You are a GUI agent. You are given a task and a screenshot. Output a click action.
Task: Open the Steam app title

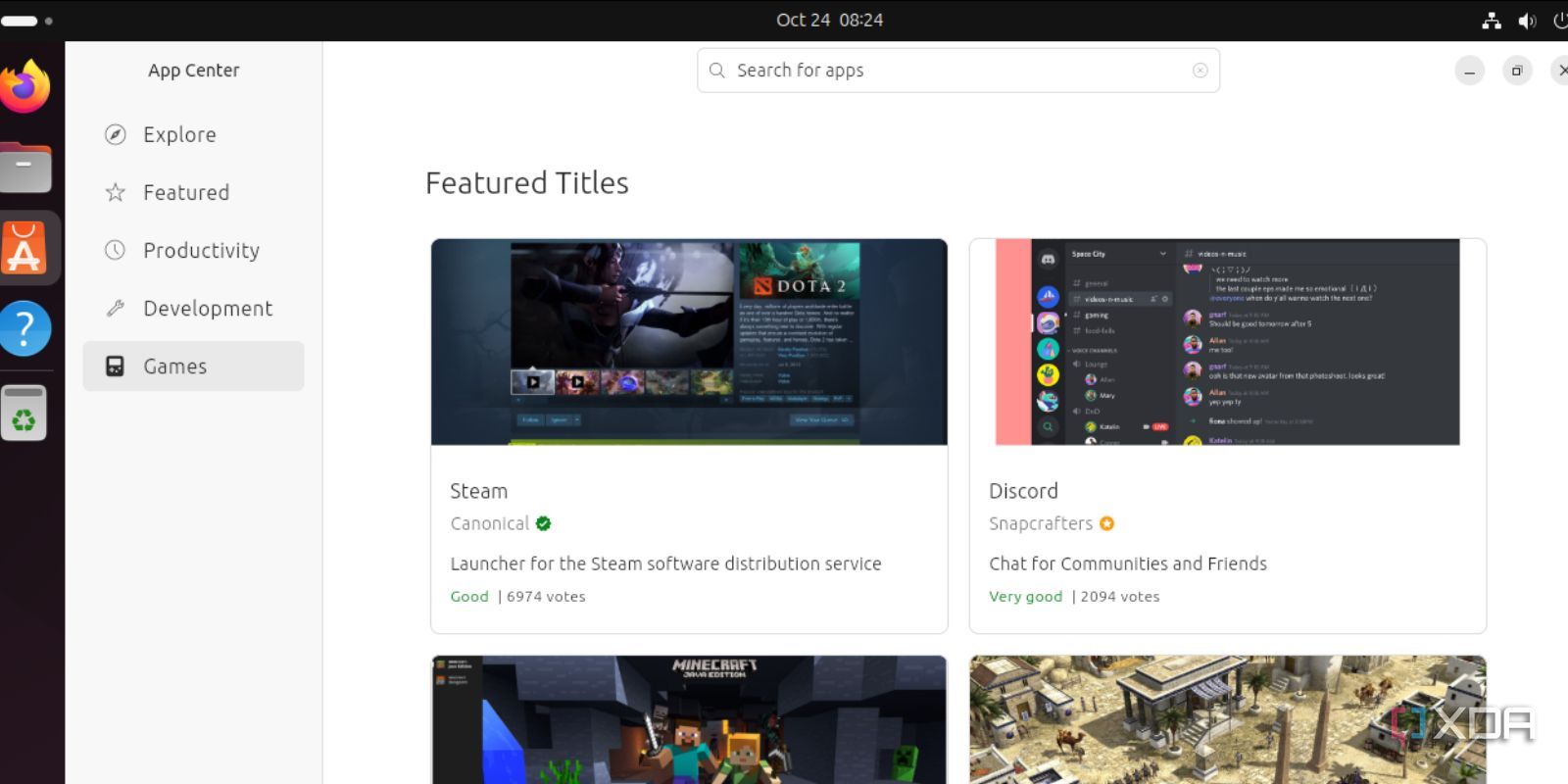pyautogui.click(x=479, y=491)
